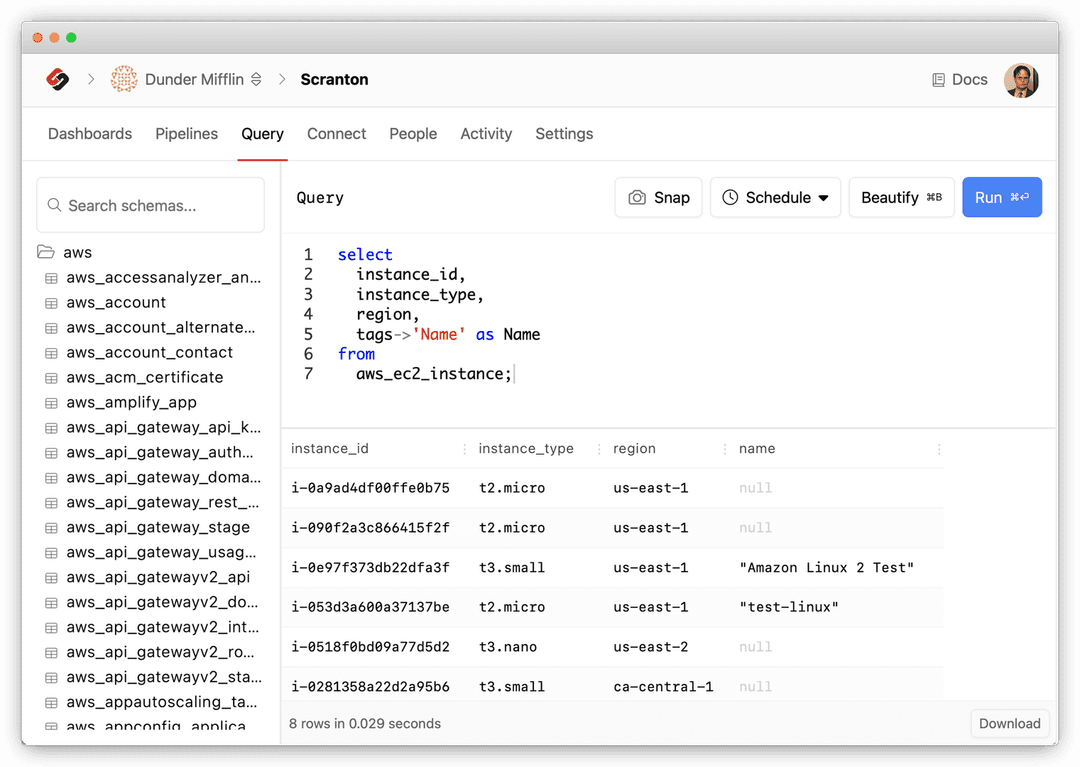The width and height of the screenshot is (1080, 767).
Task: Click the table icon beside aws_acm_certificate
Action: click(x=51, y=377)
